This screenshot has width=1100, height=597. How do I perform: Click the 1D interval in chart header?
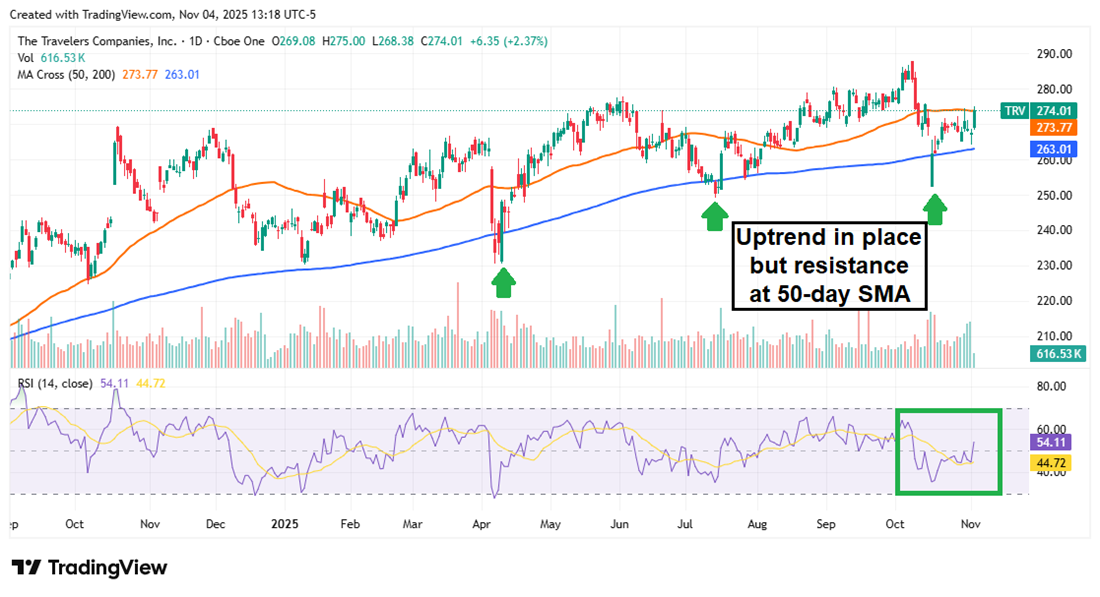(x=196, y=41)
